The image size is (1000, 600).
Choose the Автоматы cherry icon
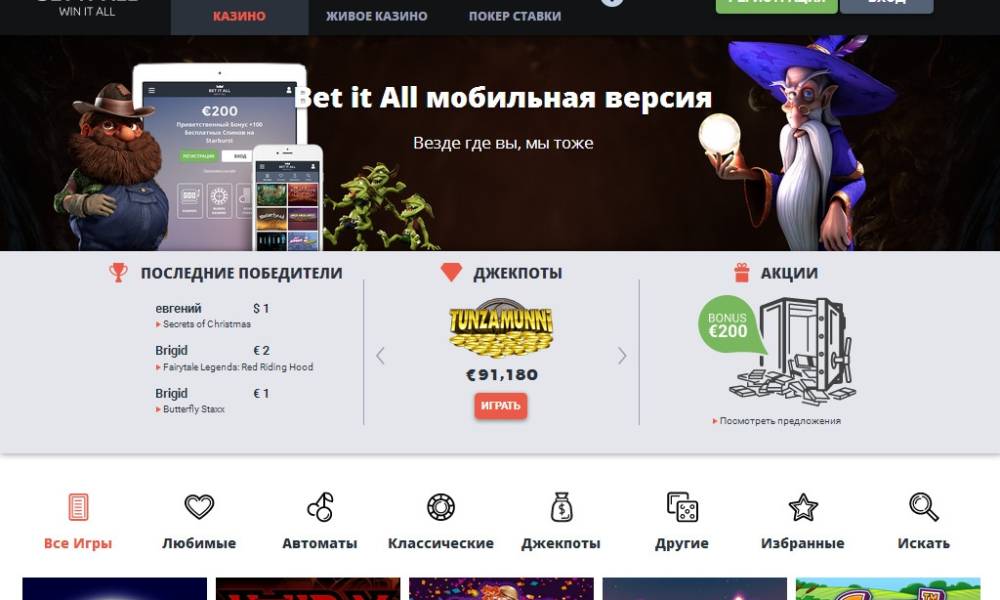320,508
